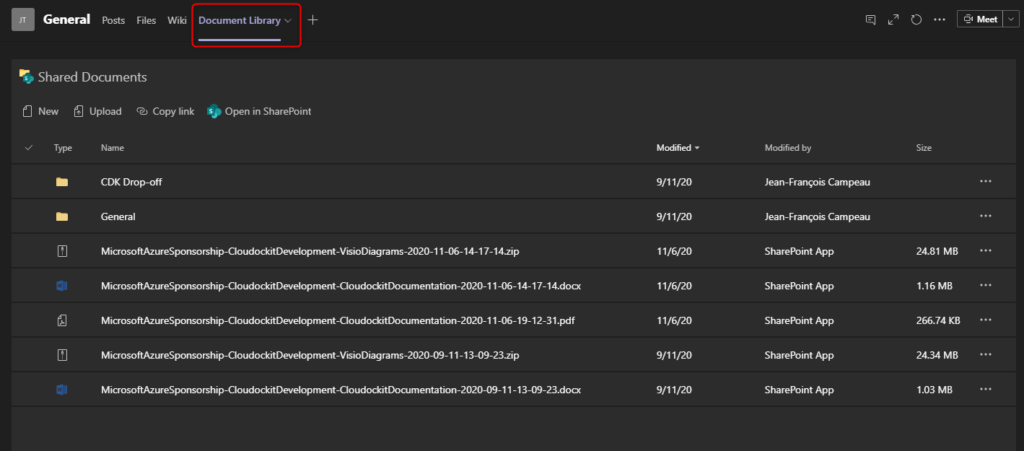Click the CDK Drop-off folder icon
Viewport: 1024px width, 451px height.
62,182
